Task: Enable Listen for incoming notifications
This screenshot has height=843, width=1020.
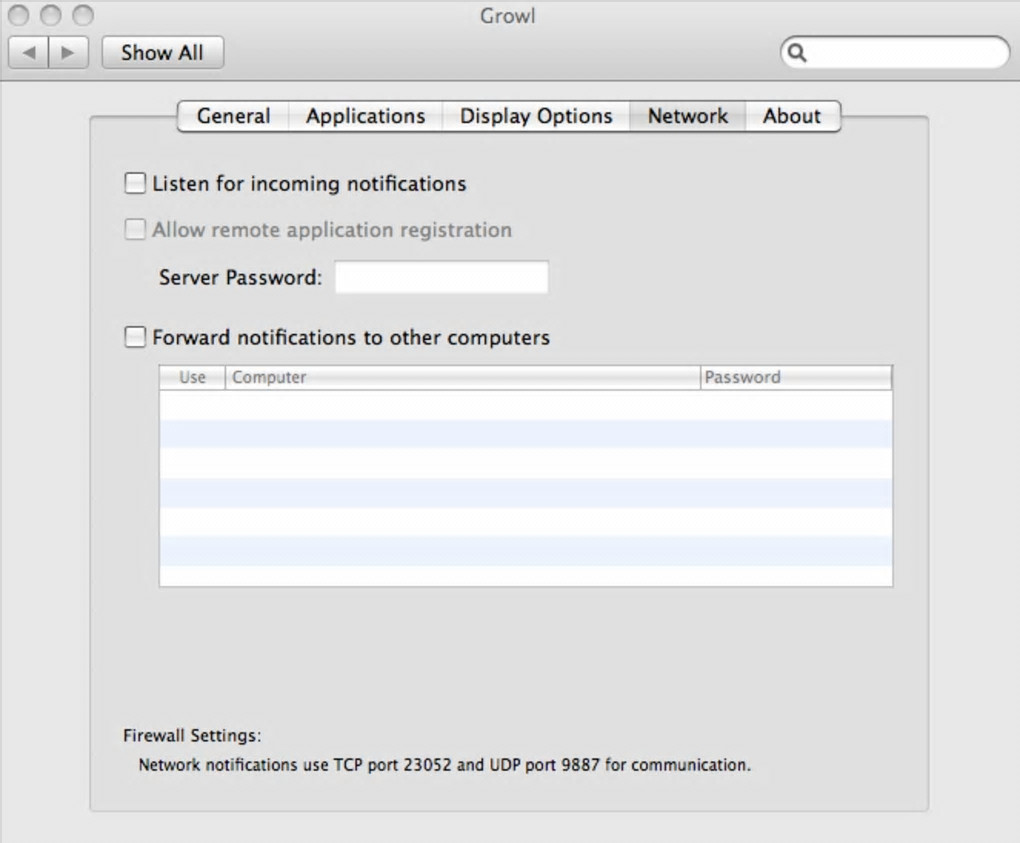Action: [135, 183]
